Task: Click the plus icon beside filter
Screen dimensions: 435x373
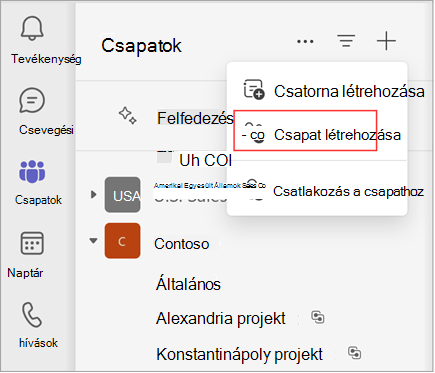Action: pyautogui.click(x=386, y=41)
